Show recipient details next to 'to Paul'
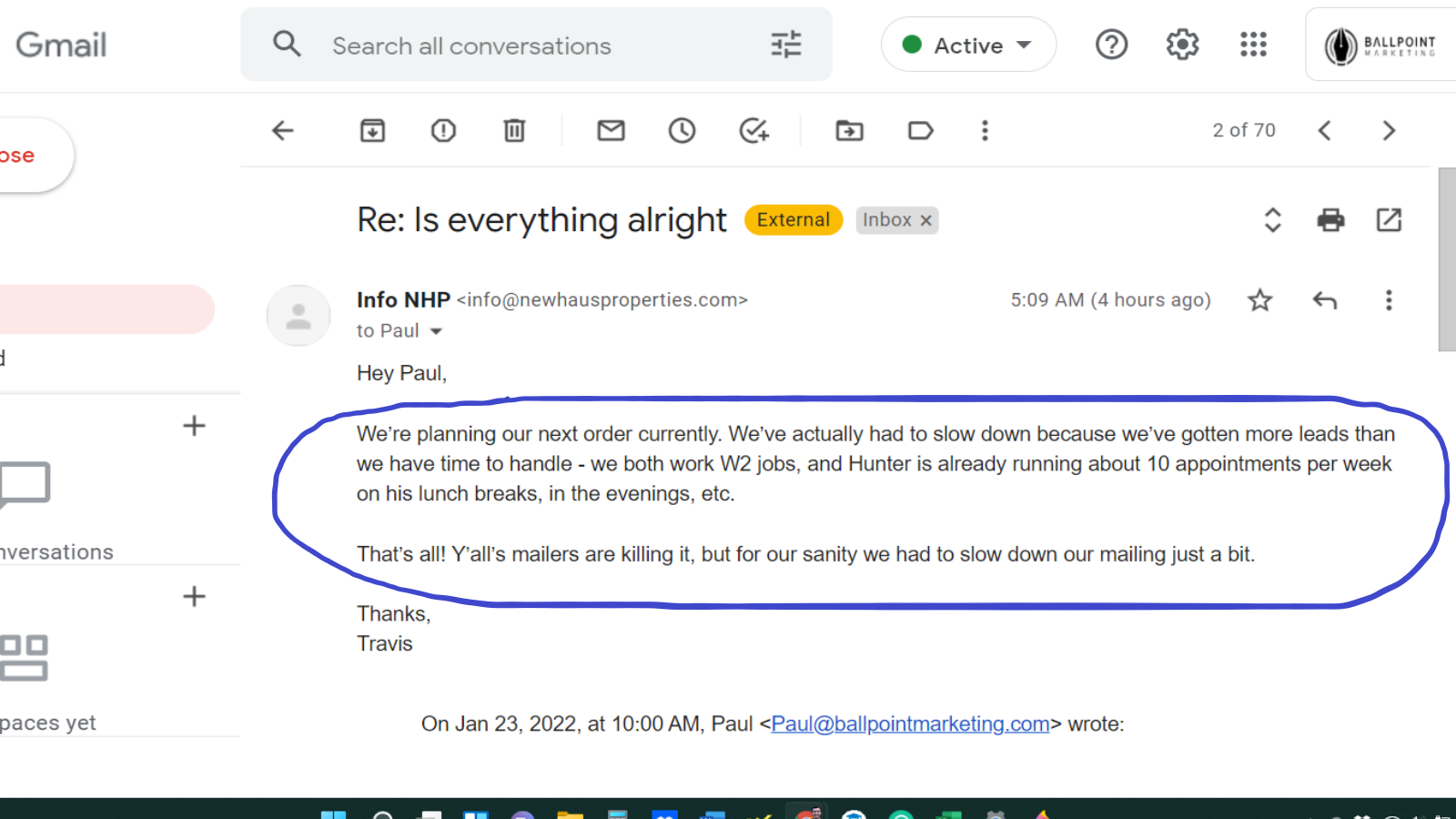1456x819 pixels. 436,331
